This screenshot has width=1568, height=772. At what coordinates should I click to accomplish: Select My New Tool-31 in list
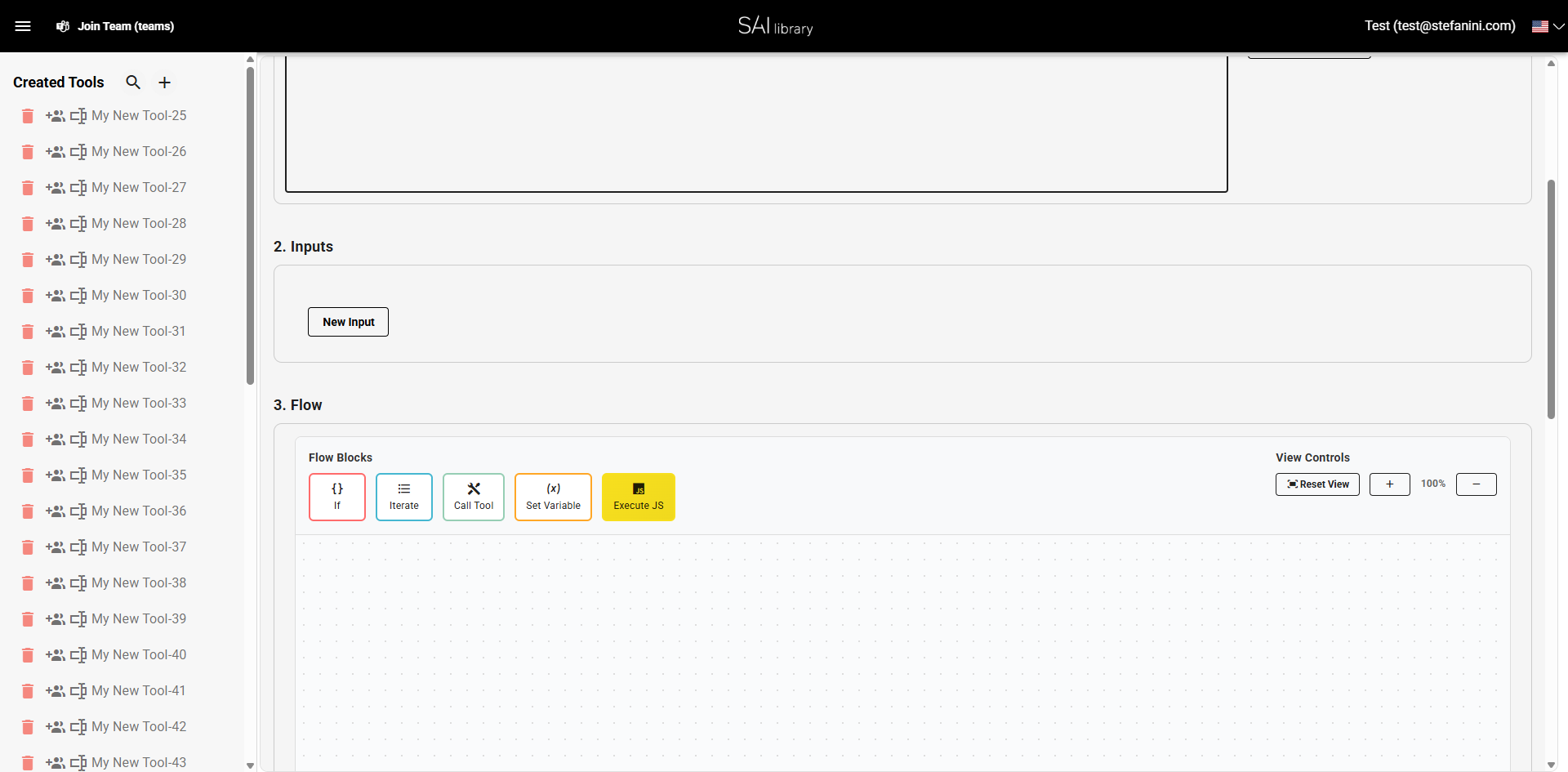coord(139,332)
